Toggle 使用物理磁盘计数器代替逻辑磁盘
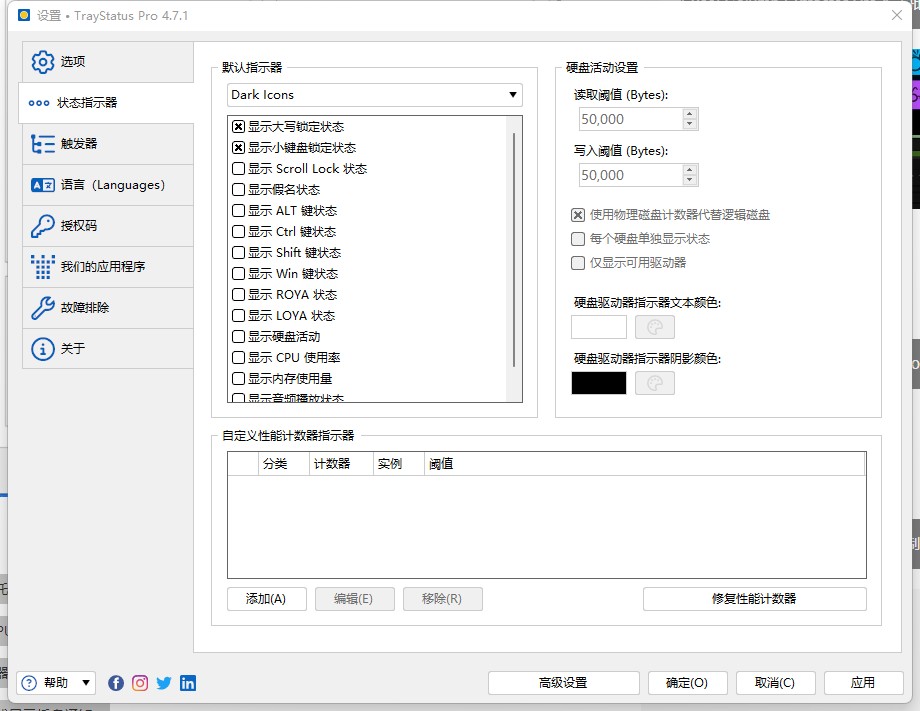 [578, 215]
